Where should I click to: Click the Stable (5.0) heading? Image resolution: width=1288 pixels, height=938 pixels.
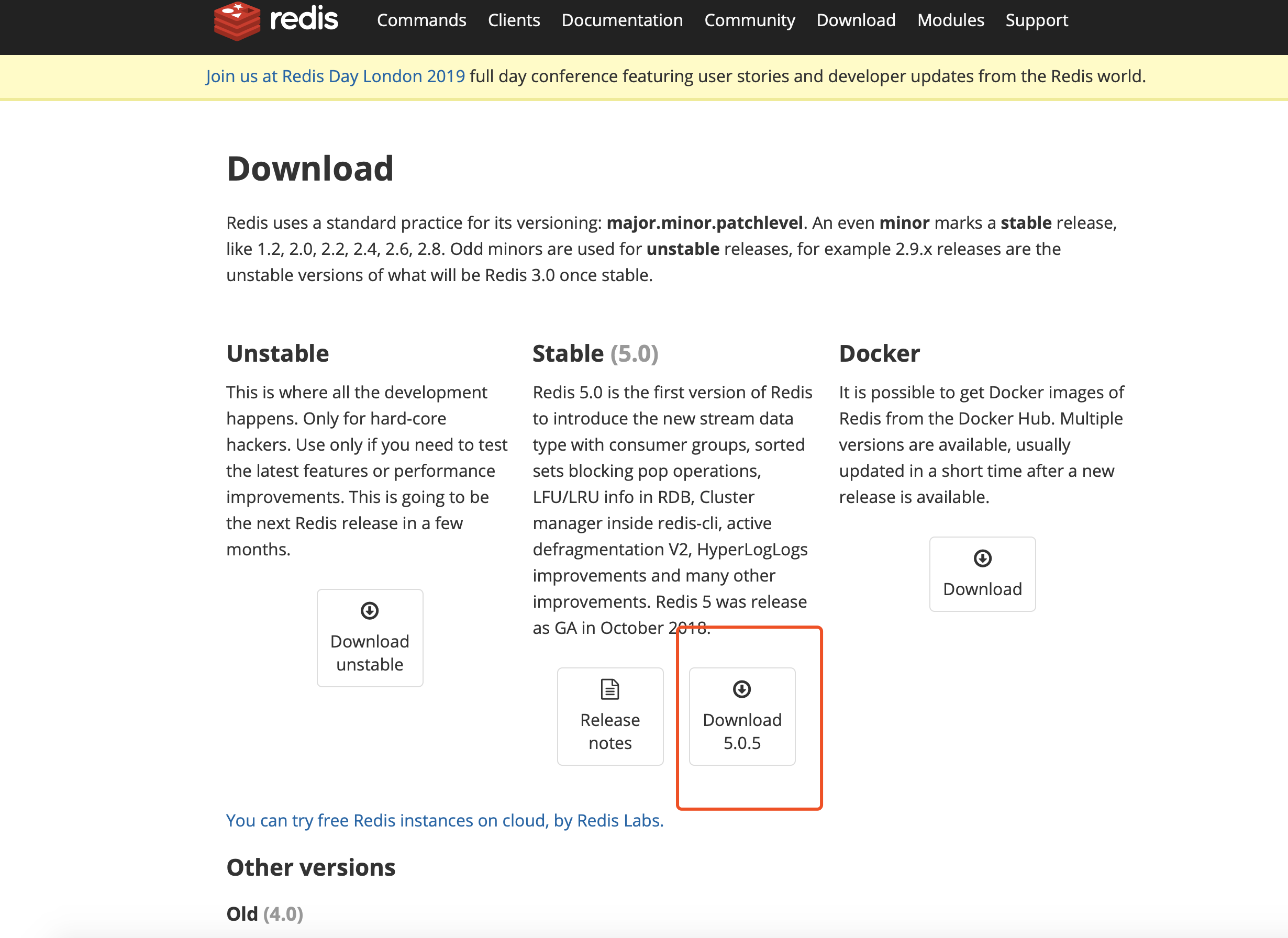point(595,353)
